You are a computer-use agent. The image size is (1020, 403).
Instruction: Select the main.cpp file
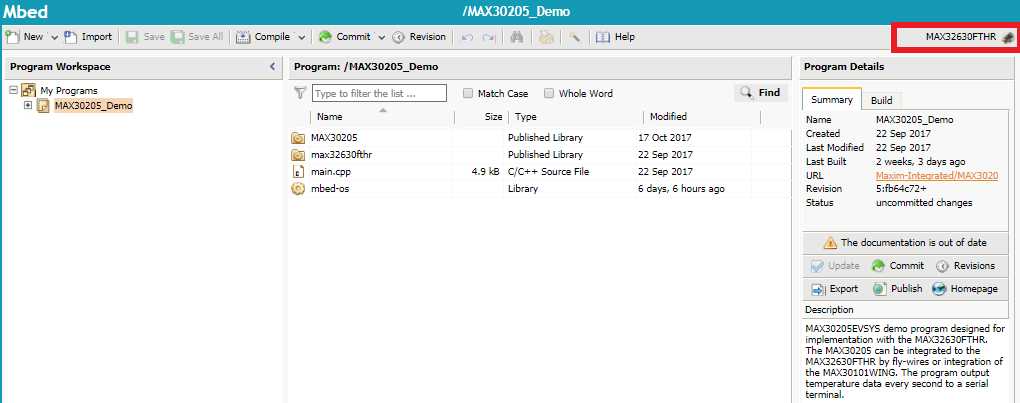(x=539, y=172)
